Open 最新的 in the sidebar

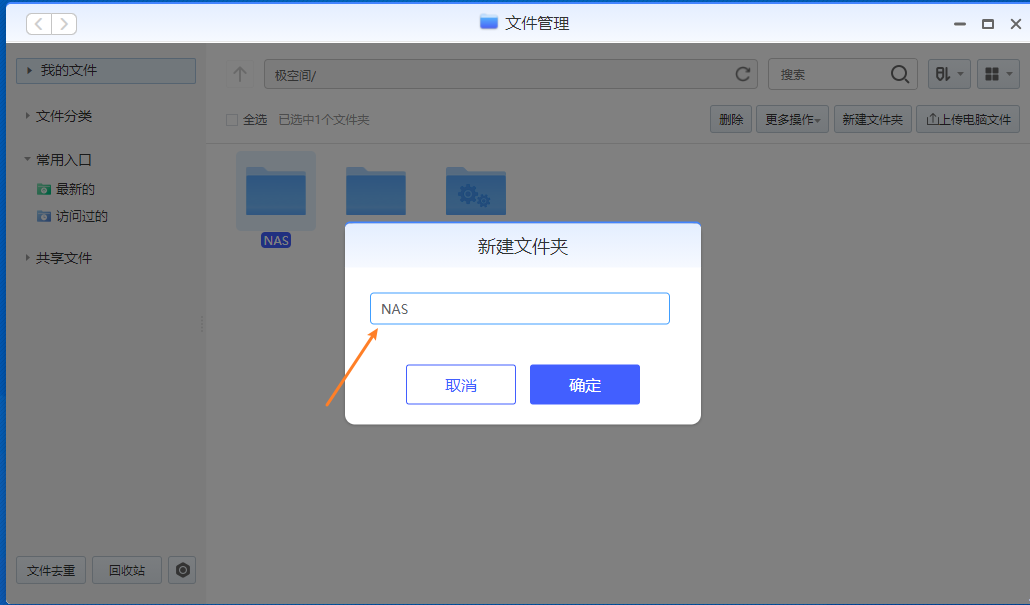75,189
